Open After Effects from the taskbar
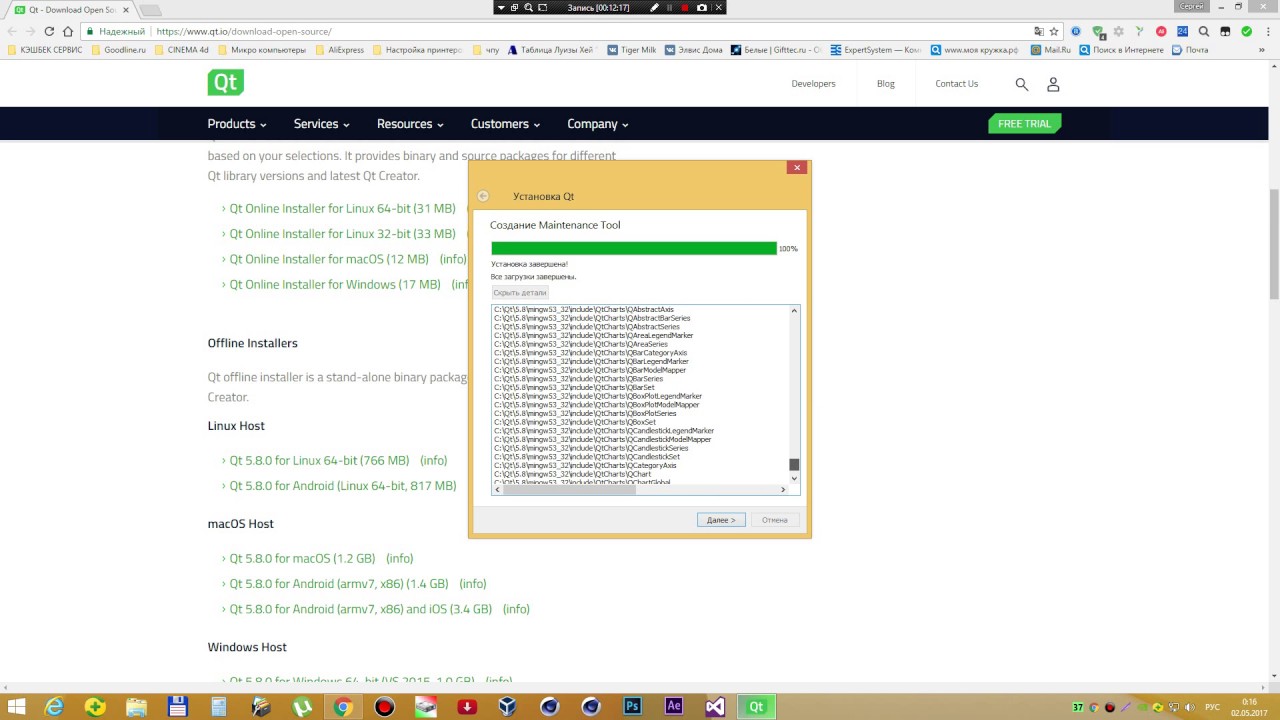The image size is (1280, 720). click(673, 707)
